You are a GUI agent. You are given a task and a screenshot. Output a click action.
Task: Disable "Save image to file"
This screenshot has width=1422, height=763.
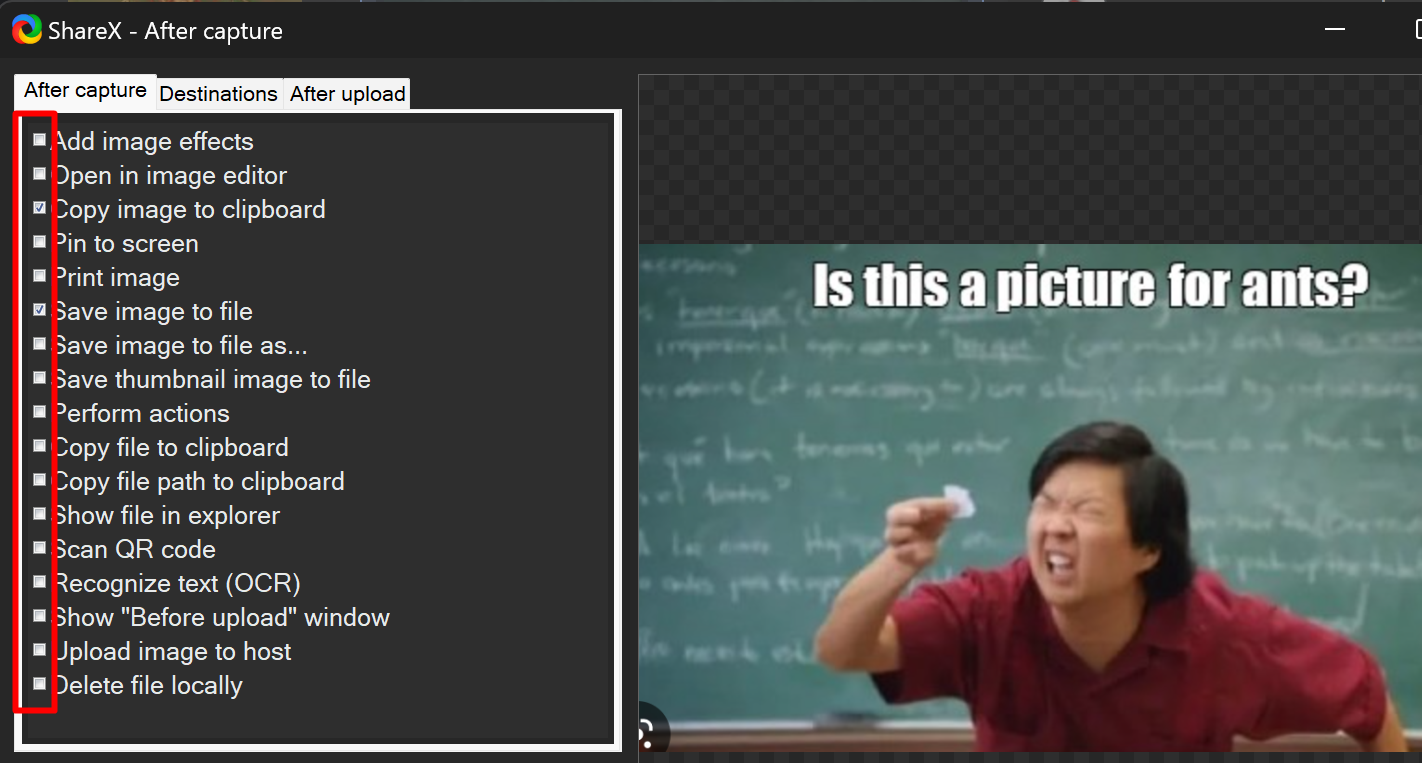coord(39,309)
